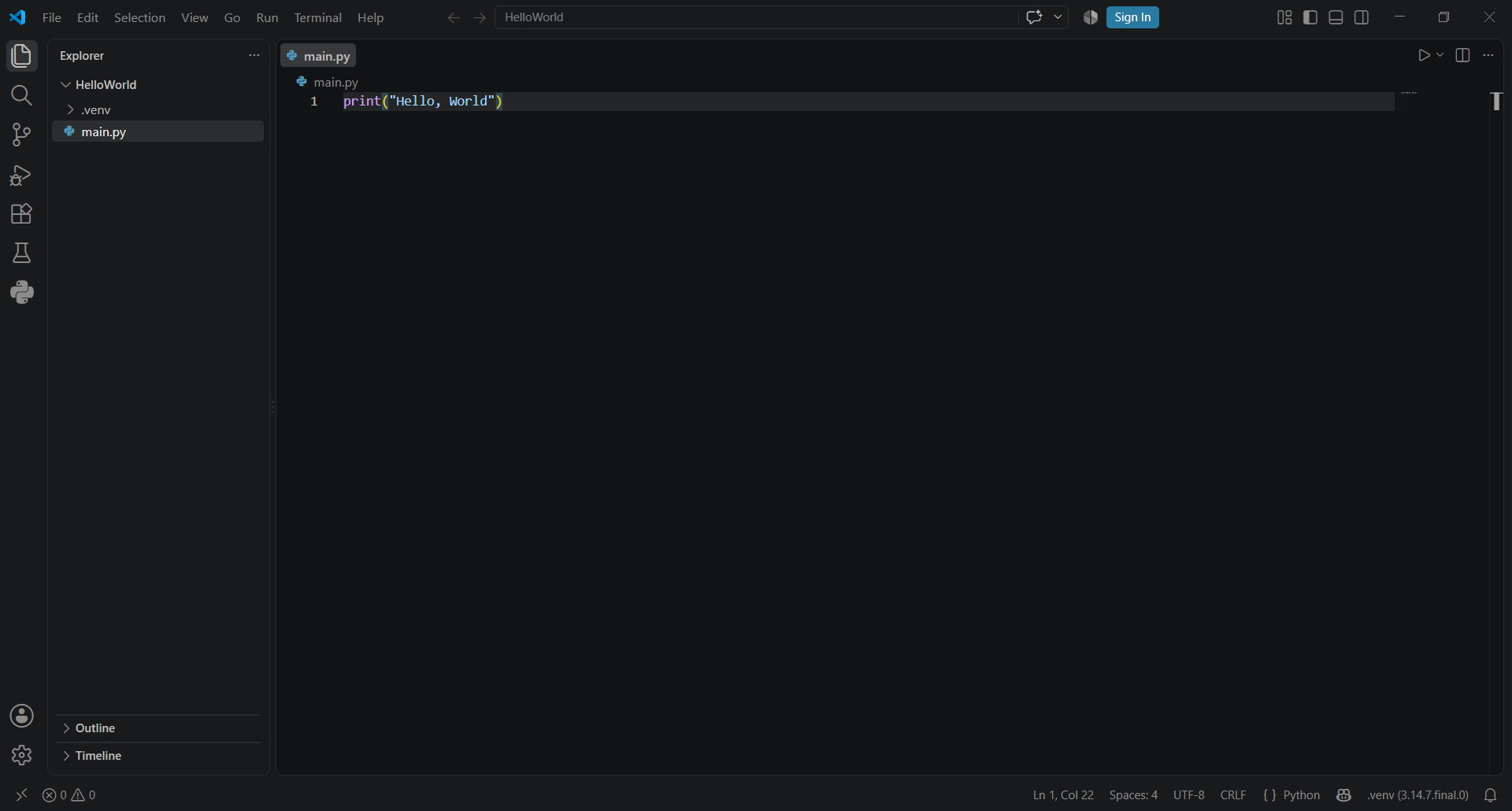Toggle the primary side bar visibility
Image resolution: width=1512 pixels, height=811 pixels.
point(1310,17)
